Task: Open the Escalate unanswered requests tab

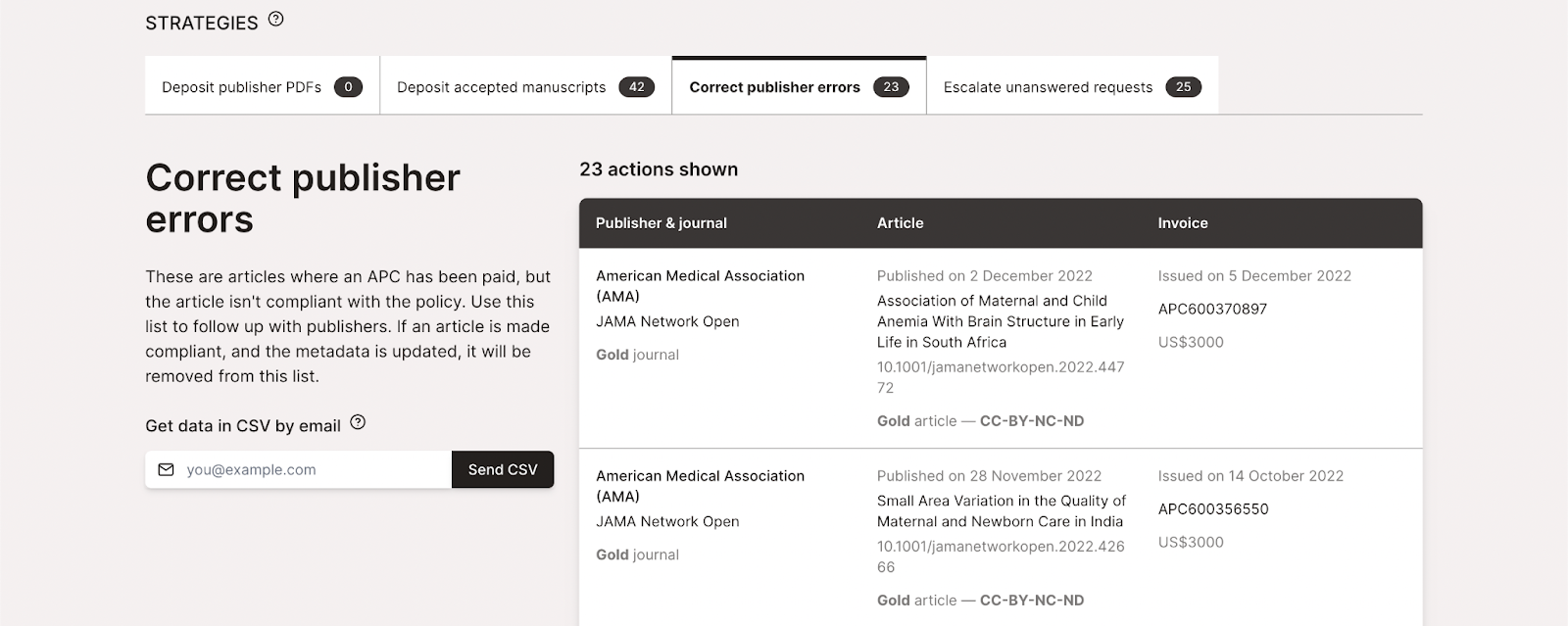Action: (1048, 87)
